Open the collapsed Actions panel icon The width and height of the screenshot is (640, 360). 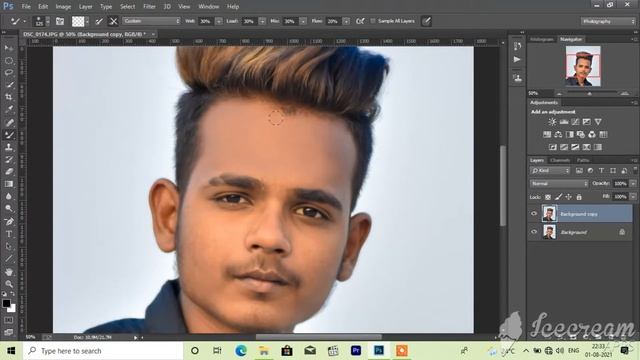[518, 60]
